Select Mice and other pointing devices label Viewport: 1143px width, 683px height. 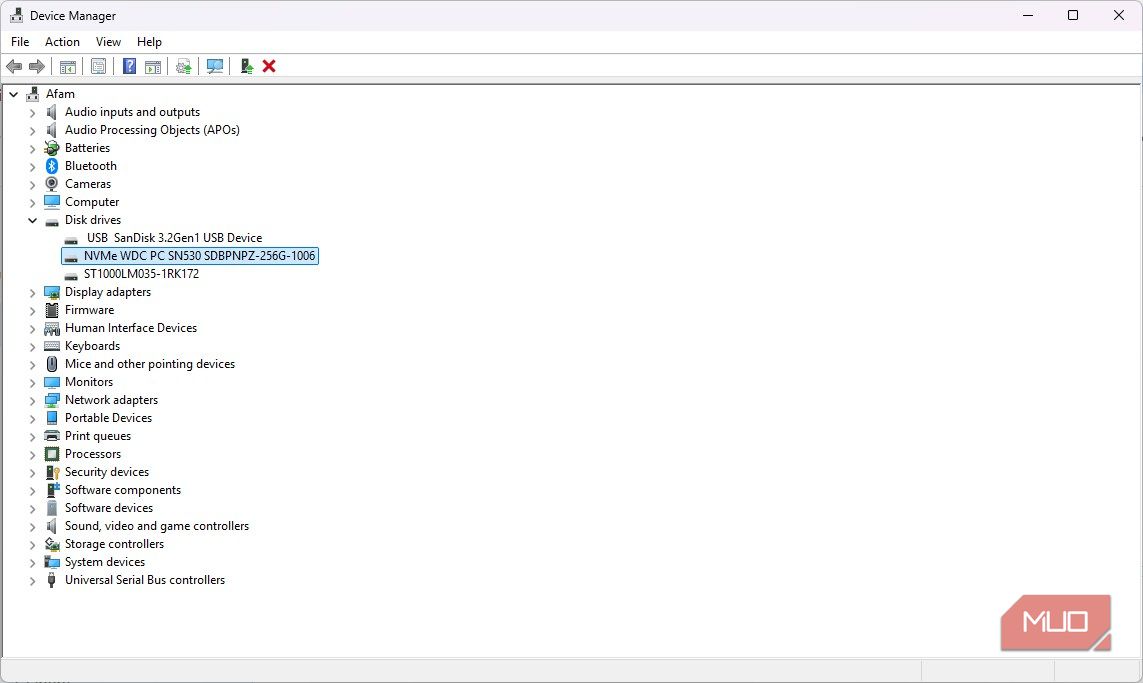(x=149, y=364)
